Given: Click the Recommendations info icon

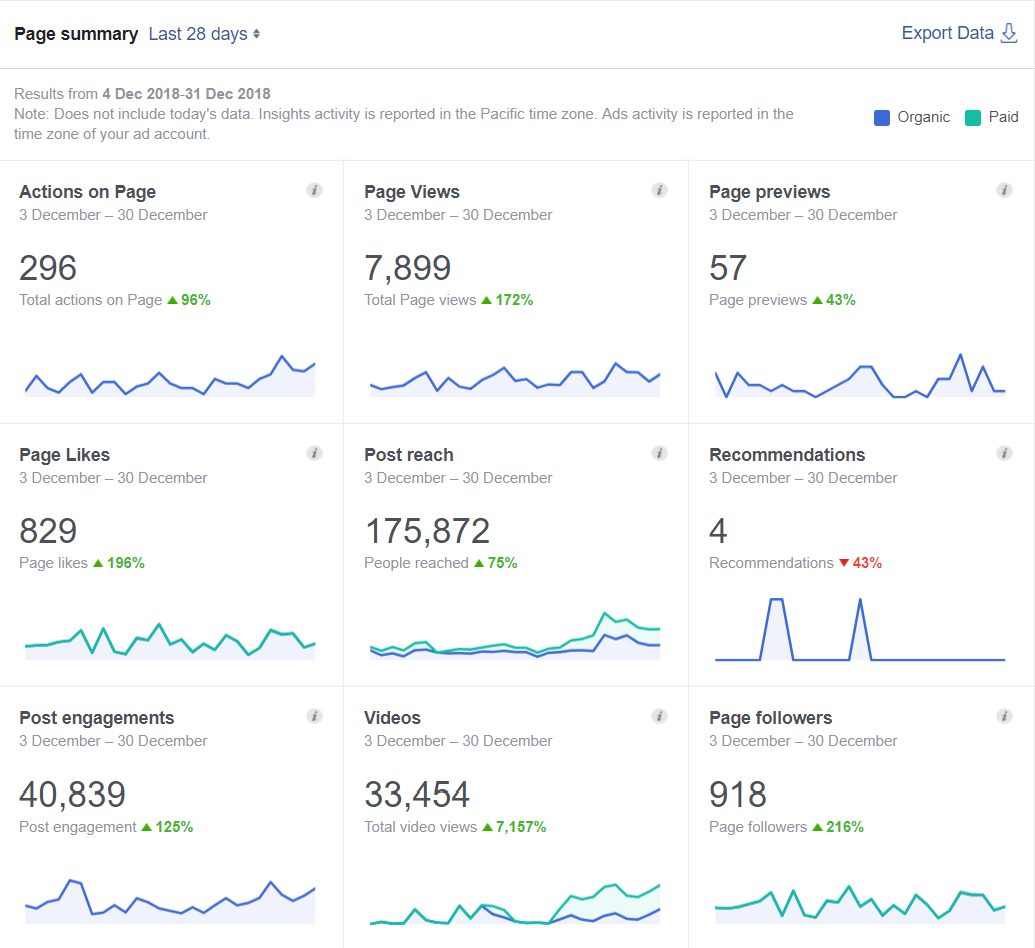Looking at the screenshot, I should tap(1004, 453).
